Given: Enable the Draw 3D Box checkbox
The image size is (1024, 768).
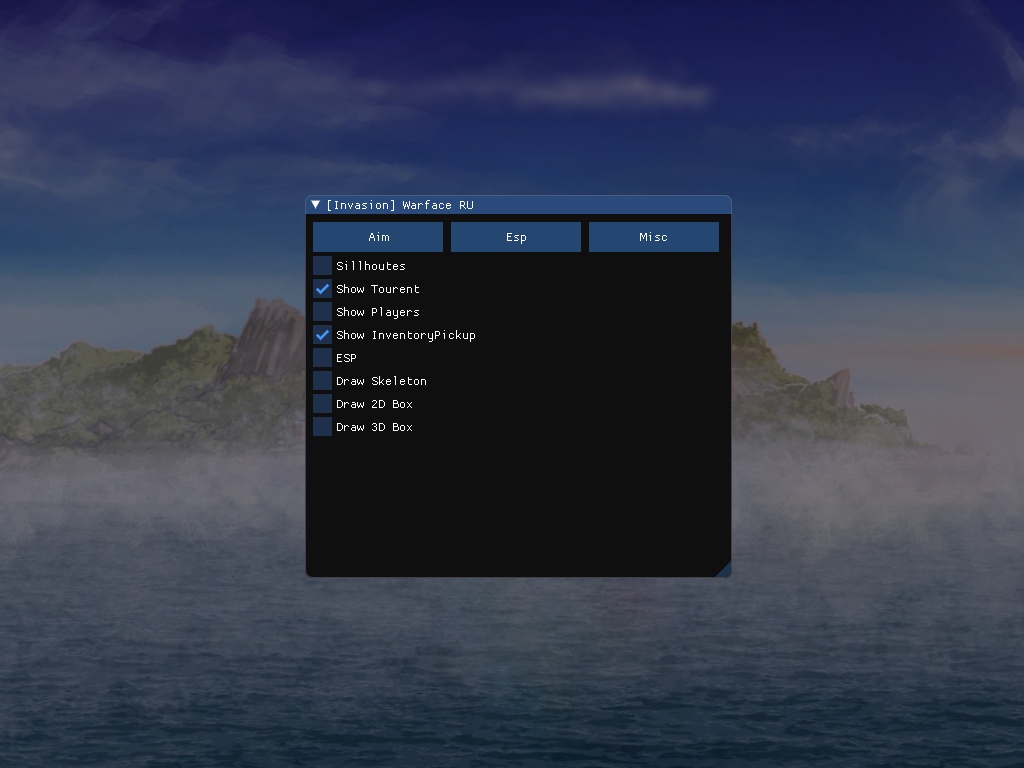Looking at the screenshot, I should pos(323,427).
